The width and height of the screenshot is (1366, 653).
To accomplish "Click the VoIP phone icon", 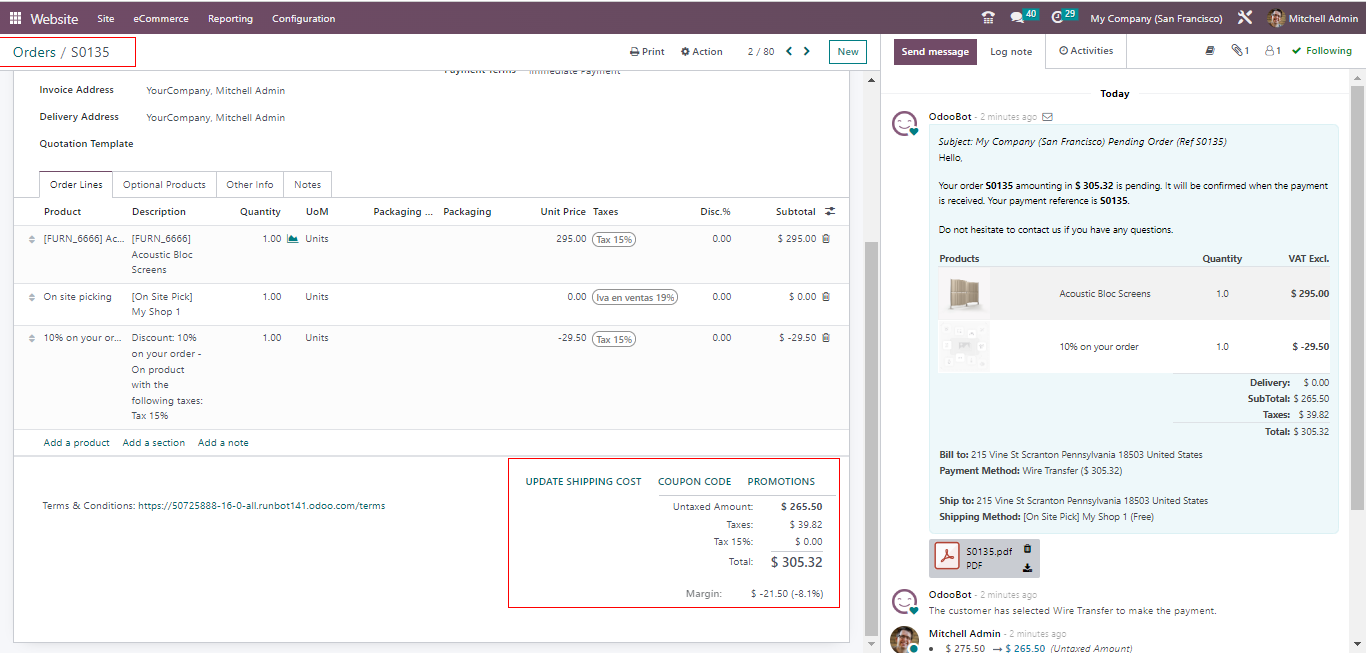I will (x=988, y=18).
